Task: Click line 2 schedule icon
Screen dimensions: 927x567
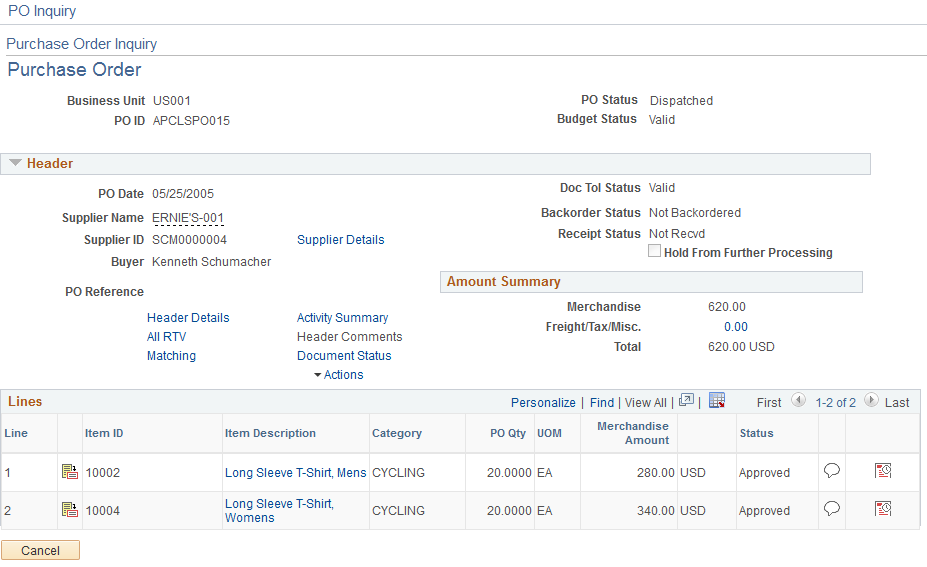Action: [883, 509]
